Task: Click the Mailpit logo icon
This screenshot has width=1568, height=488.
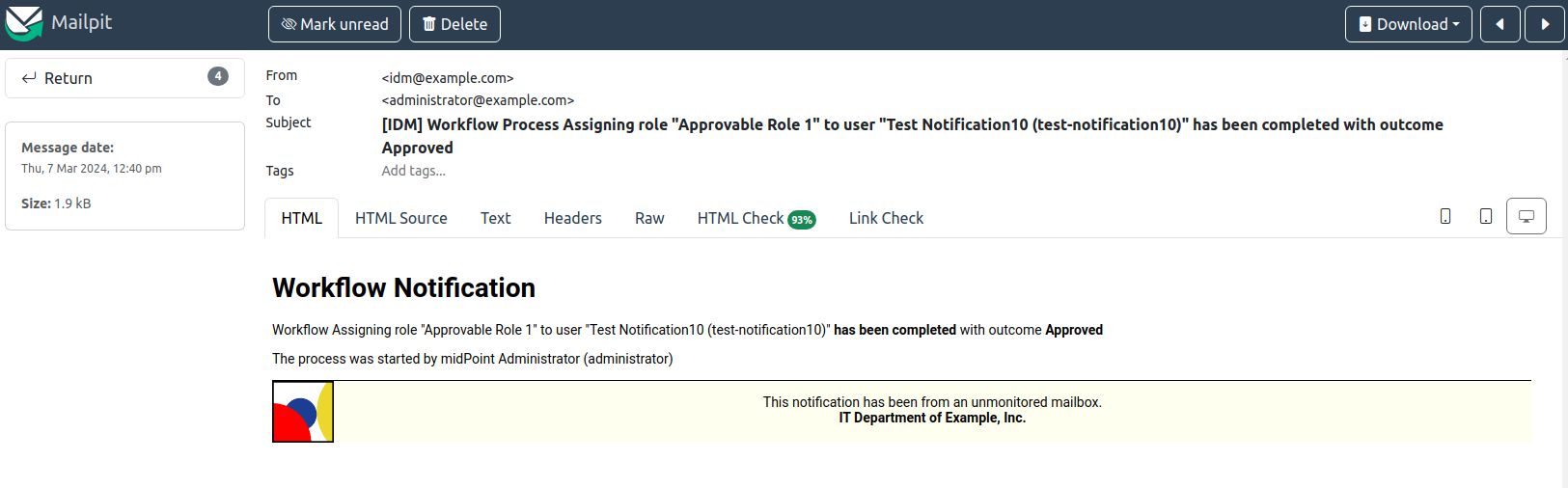Action: [24, 23]
